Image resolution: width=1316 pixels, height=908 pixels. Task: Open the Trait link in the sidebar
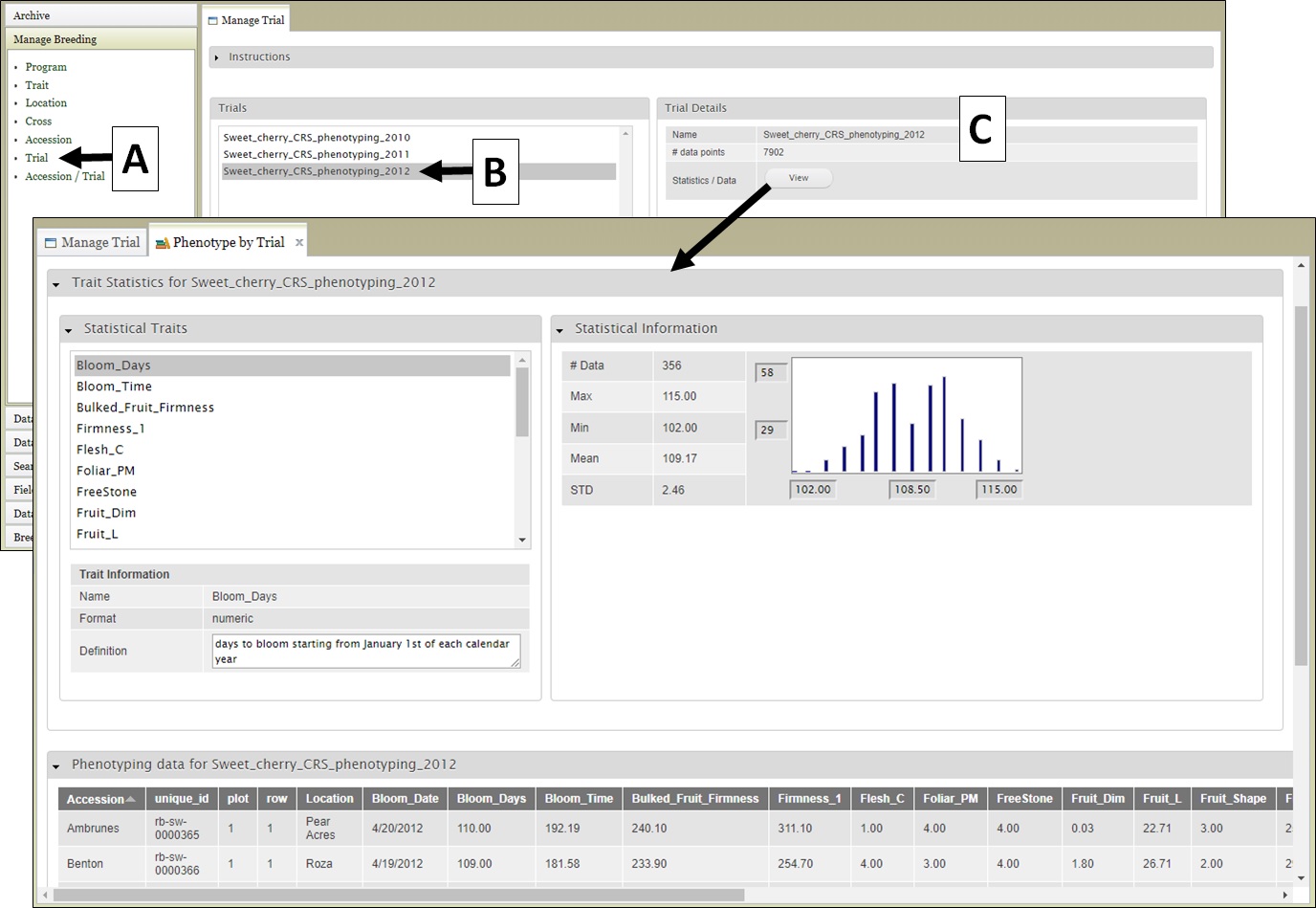coord(36,85)
